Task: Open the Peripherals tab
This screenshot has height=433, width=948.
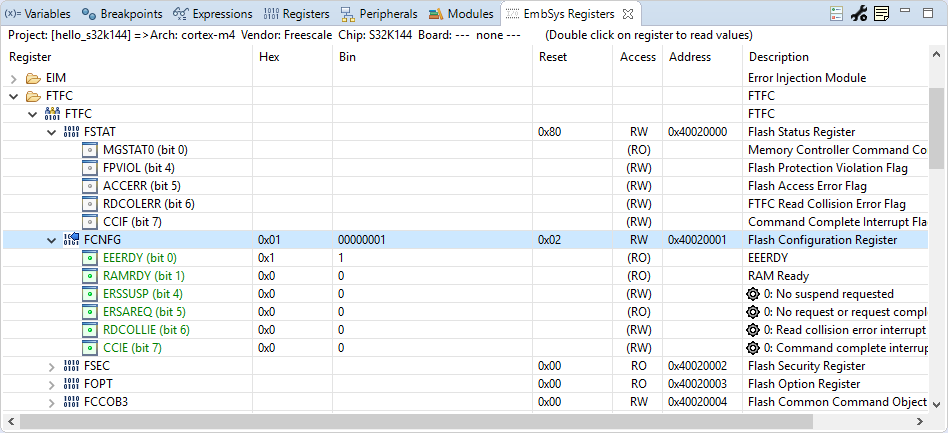Action: (x=379, y=13)
